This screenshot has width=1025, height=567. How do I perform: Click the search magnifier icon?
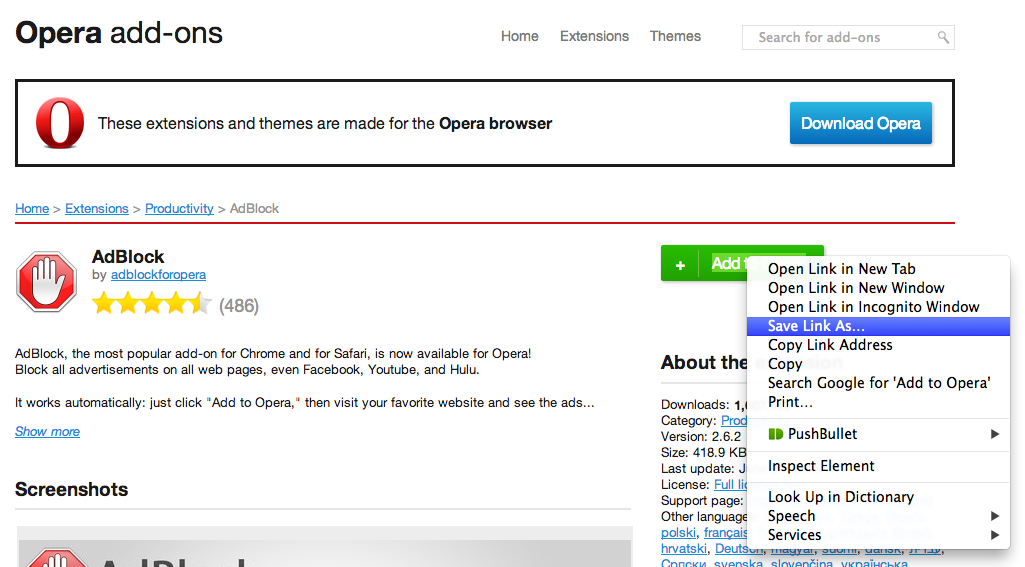[x=943, y=37]
